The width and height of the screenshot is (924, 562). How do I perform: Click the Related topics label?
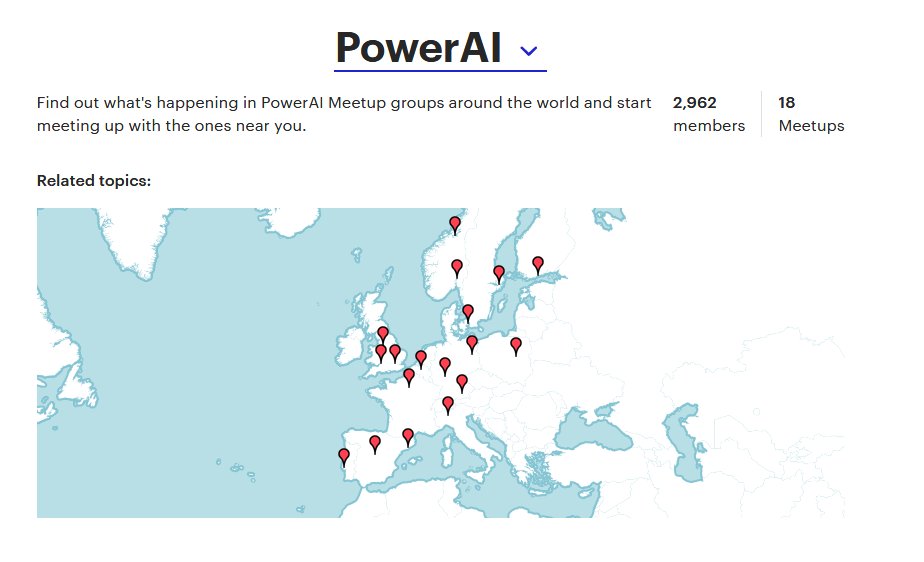coord(94,181)
